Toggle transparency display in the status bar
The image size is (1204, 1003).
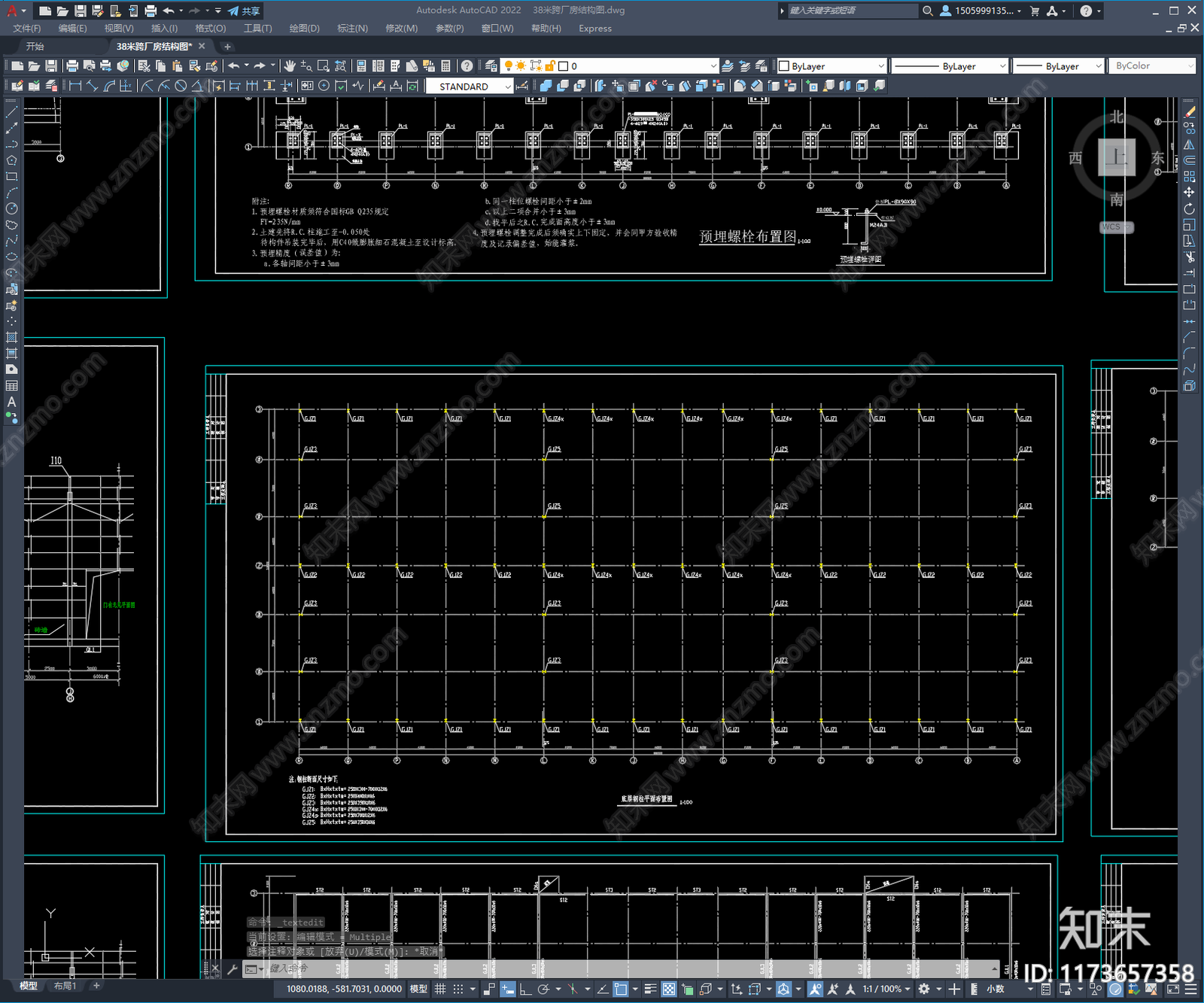point(668,989)
